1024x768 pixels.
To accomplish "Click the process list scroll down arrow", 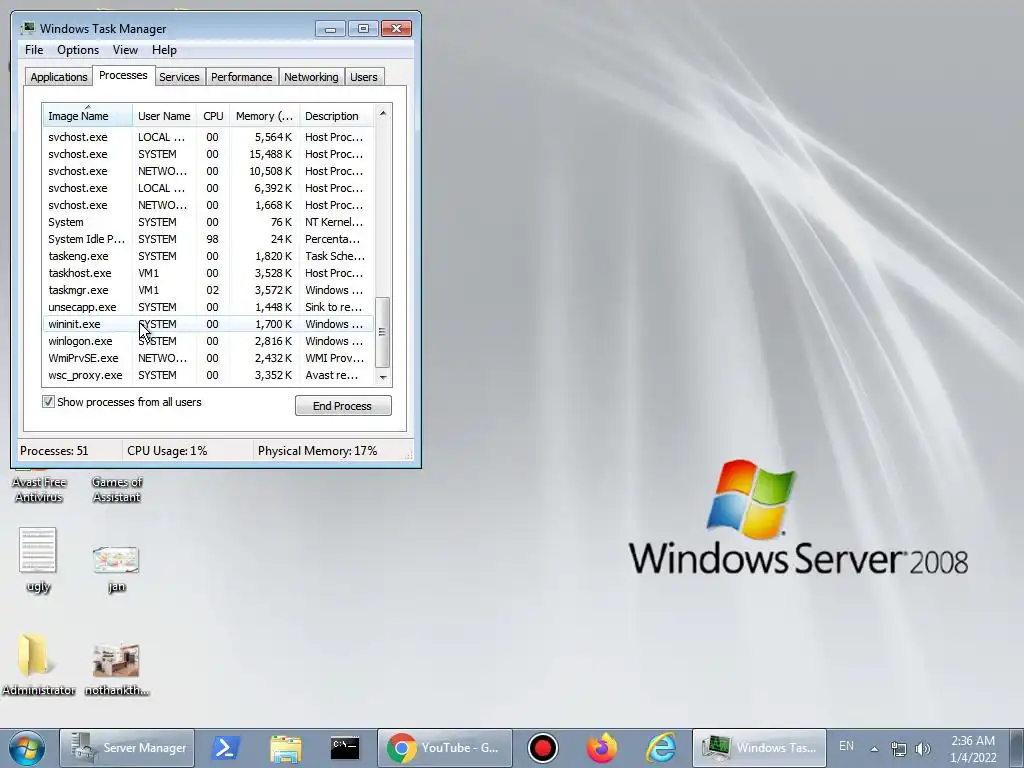I will (383, 377).
